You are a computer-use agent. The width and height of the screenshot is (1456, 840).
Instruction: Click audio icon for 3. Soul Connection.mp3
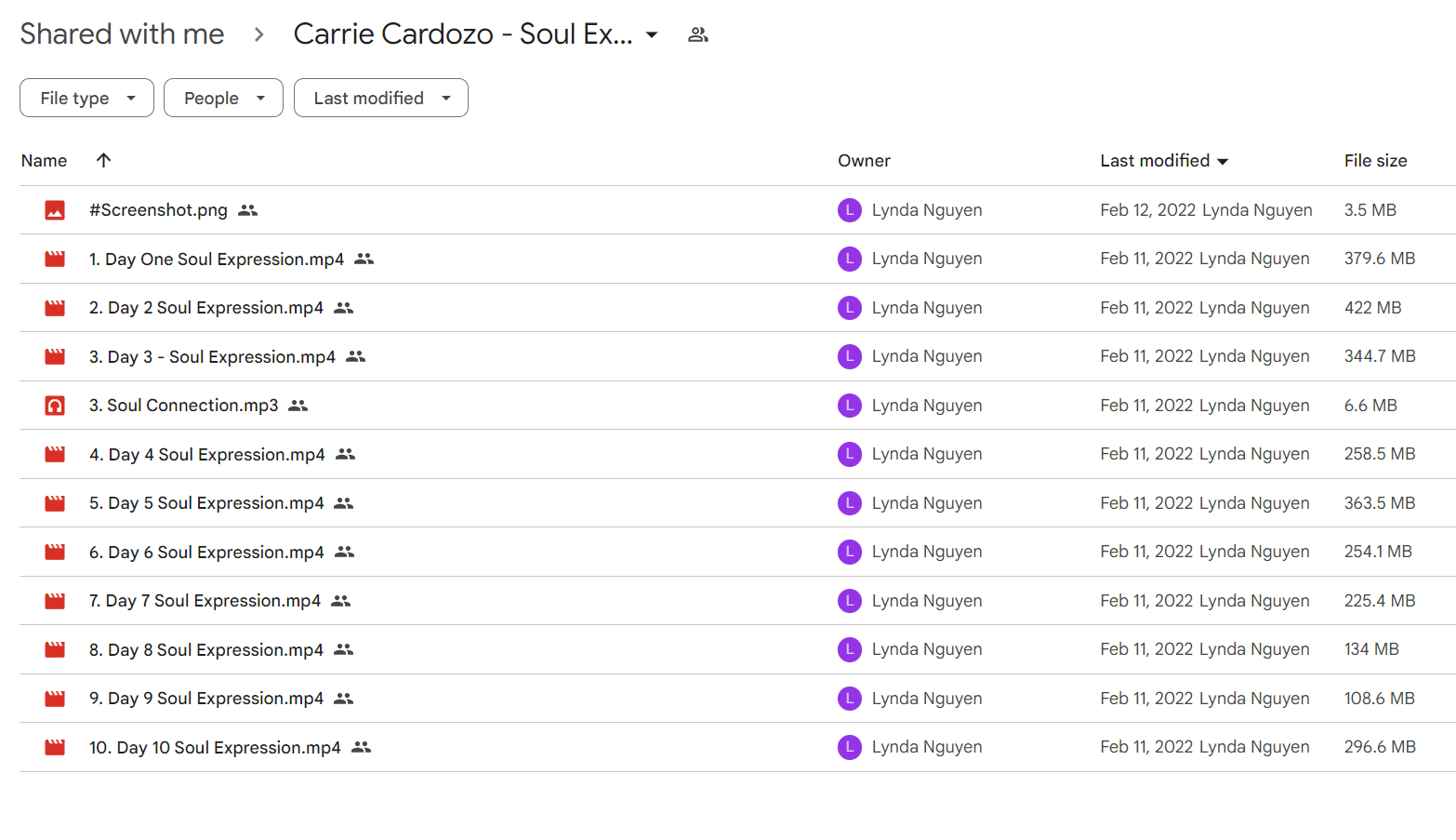[55, 406]
